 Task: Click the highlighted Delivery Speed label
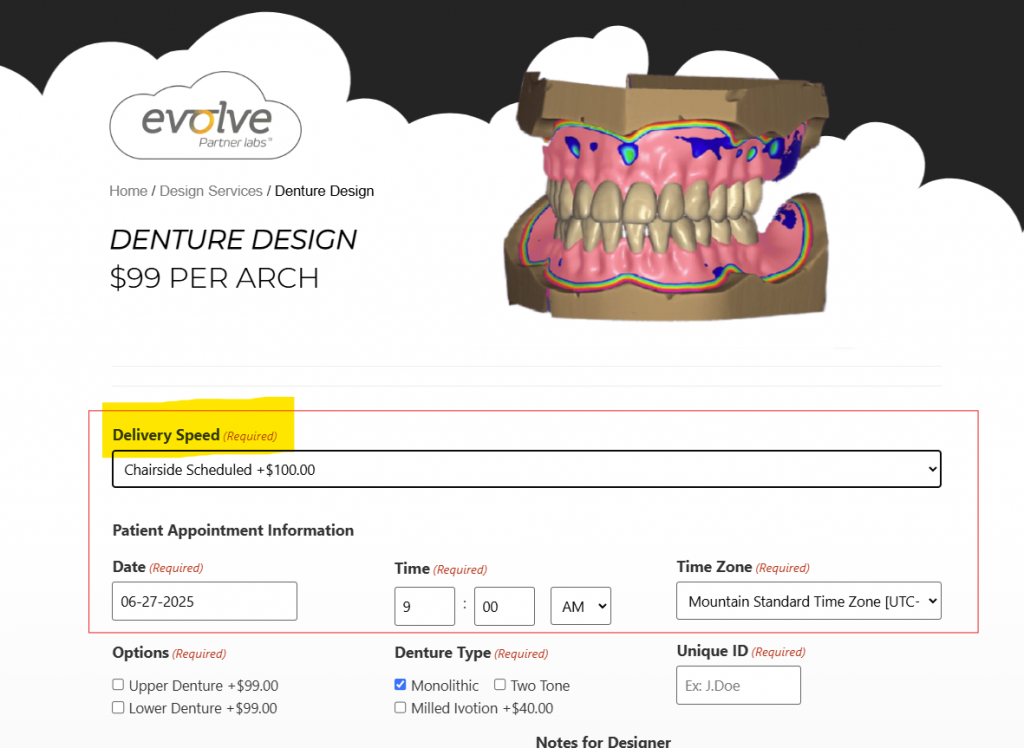(166, 435)
